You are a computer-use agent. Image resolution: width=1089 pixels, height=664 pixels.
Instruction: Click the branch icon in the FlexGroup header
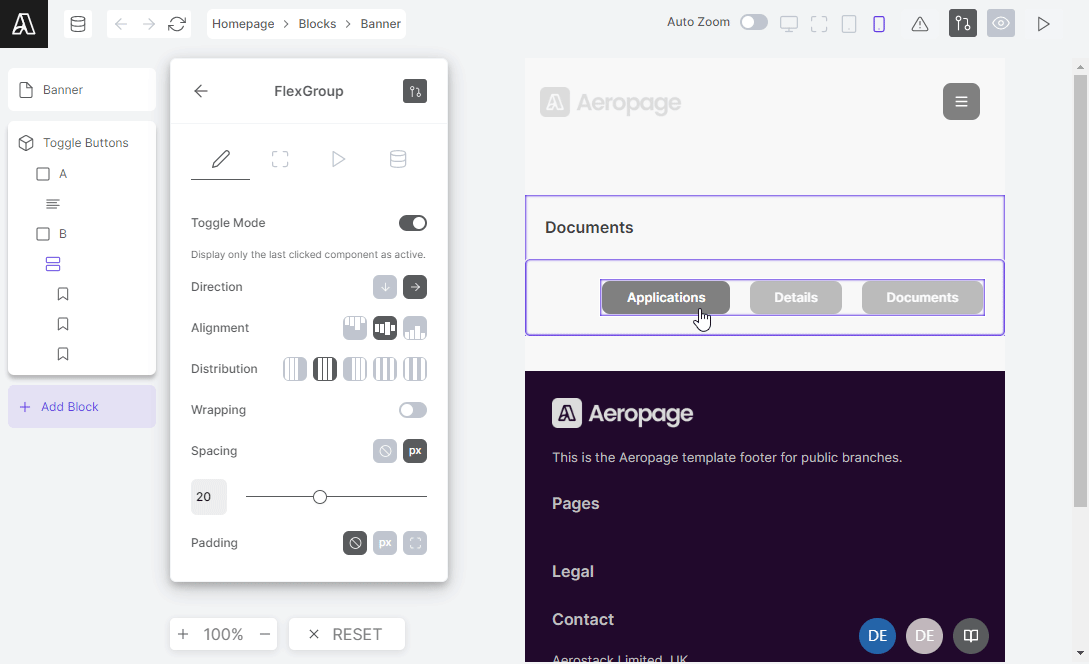coord(415,91)
